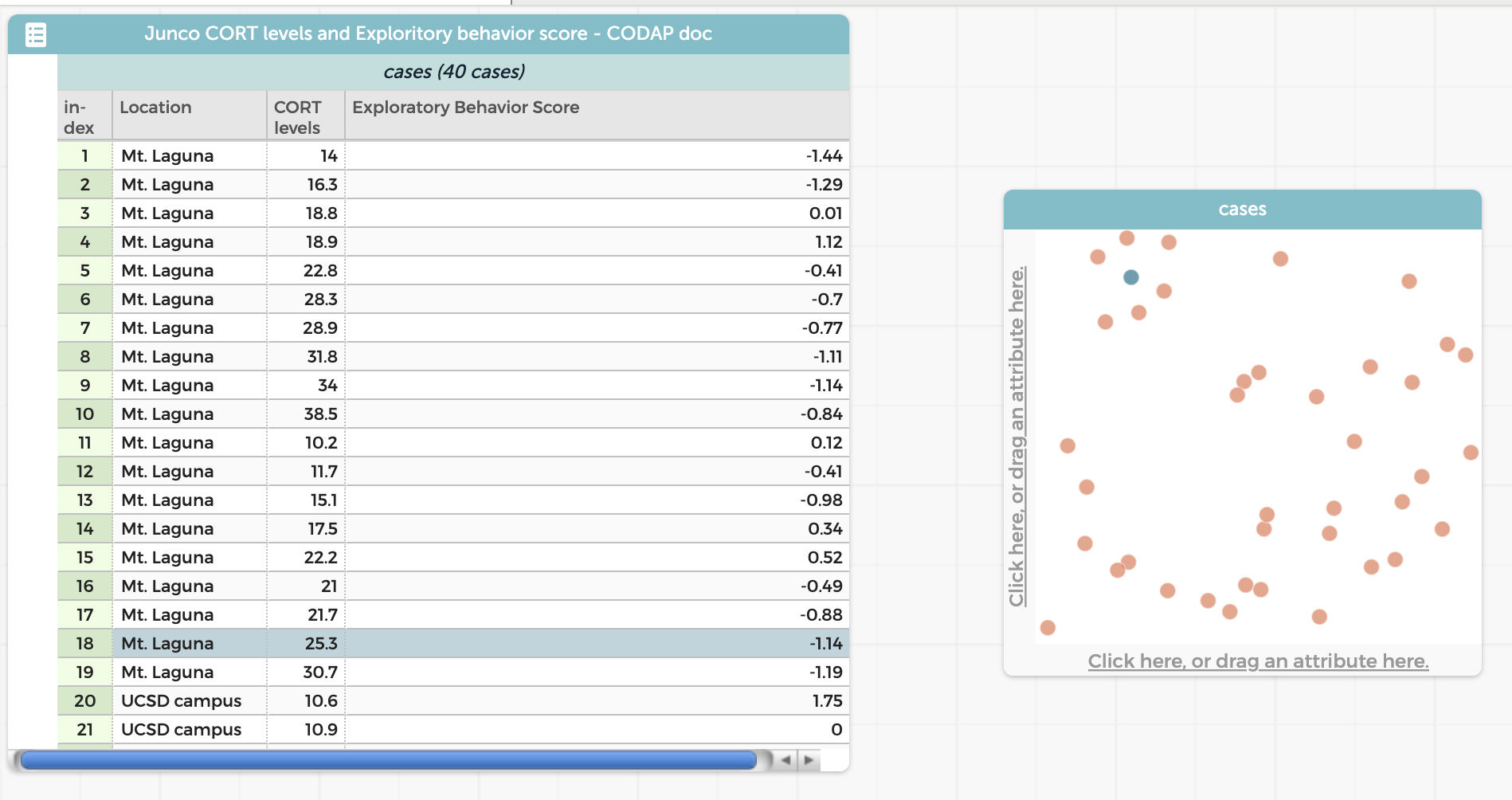Click the 'Exploratory Behavior Score' column header

[466, 107]
